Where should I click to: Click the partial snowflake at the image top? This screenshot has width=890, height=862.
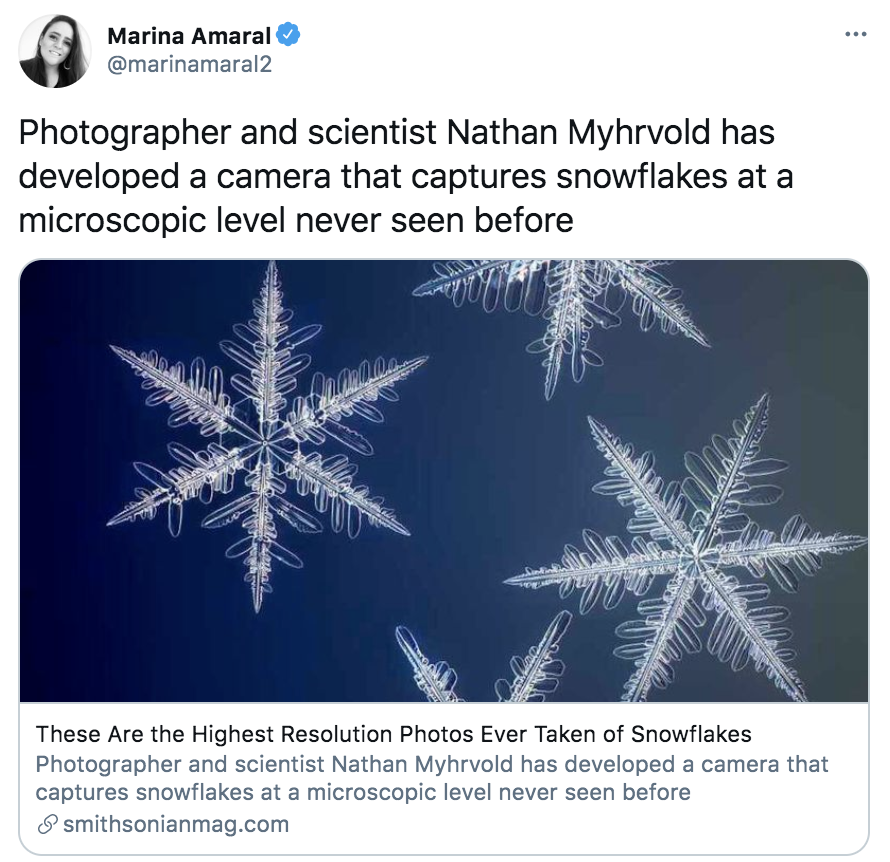point(570,300)
